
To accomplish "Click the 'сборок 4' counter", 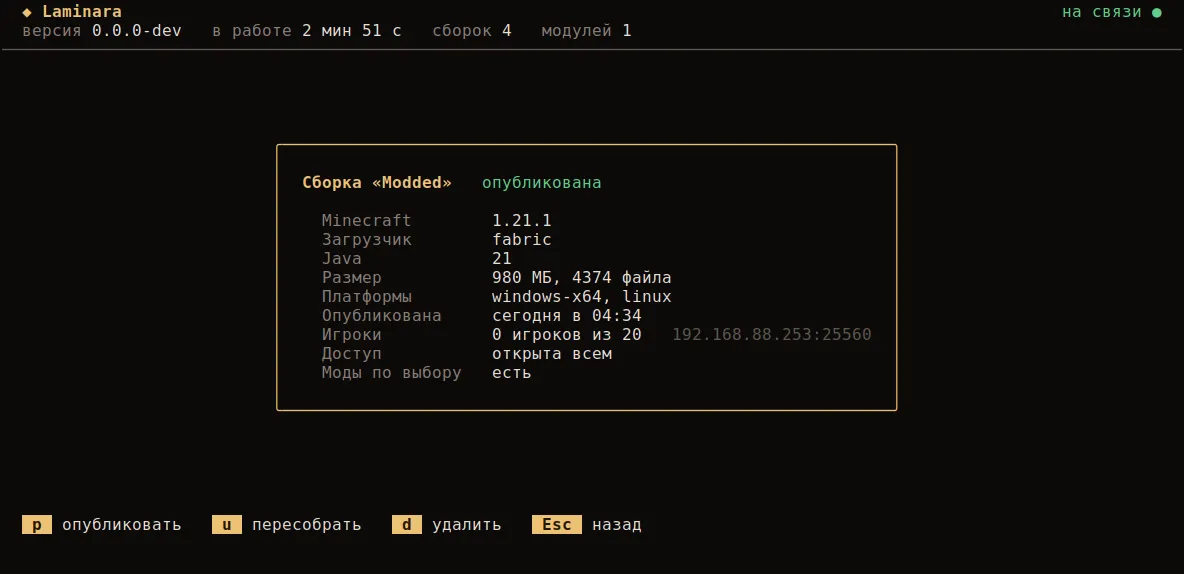I will (472, 31).
